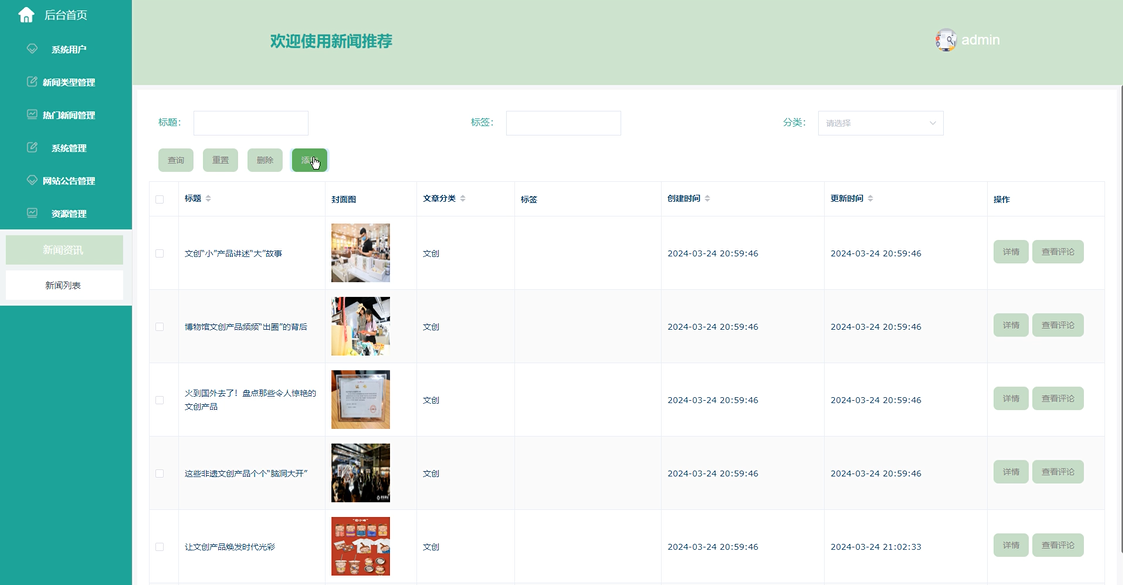Open cover image of 文创"小"产品讲述"大"故事
The image size is (1123, 585).
click(x=360, y=253)
